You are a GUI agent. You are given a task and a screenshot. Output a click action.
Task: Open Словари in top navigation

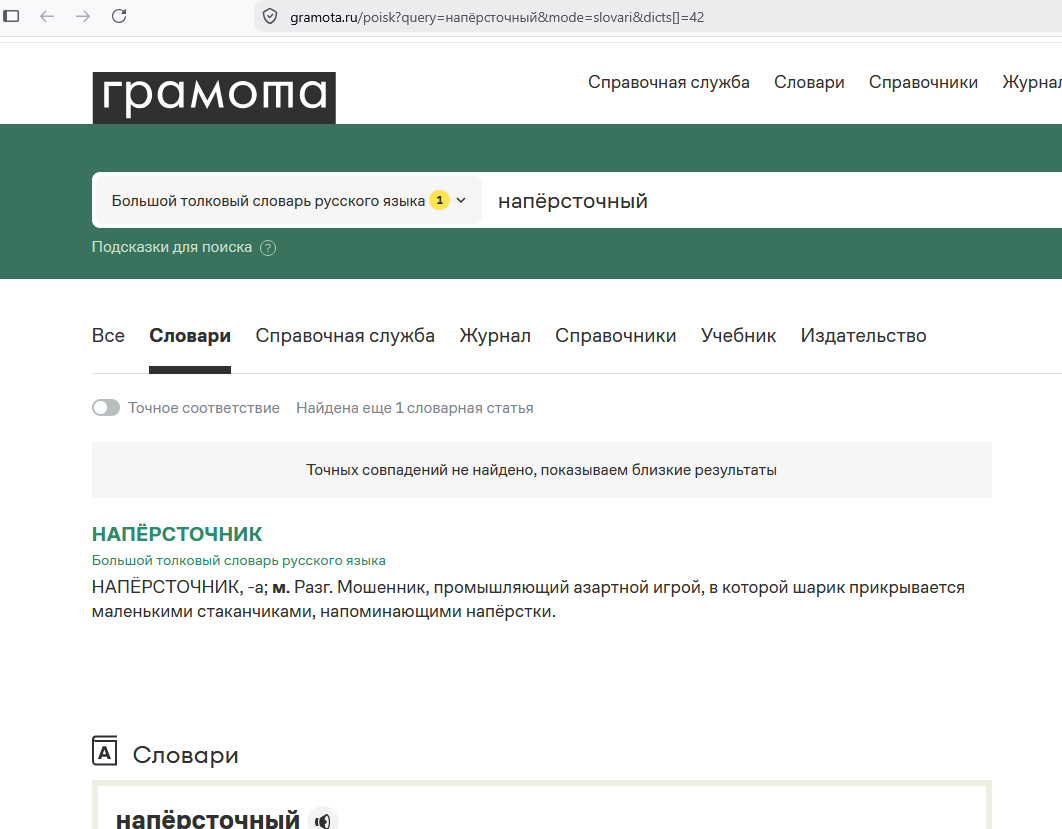tap(809, 82)
